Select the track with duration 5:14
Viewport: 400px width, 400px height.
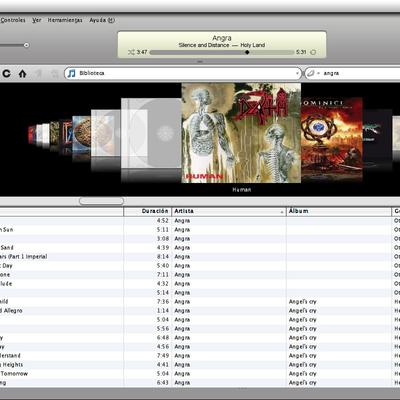[x=200, y=293]
